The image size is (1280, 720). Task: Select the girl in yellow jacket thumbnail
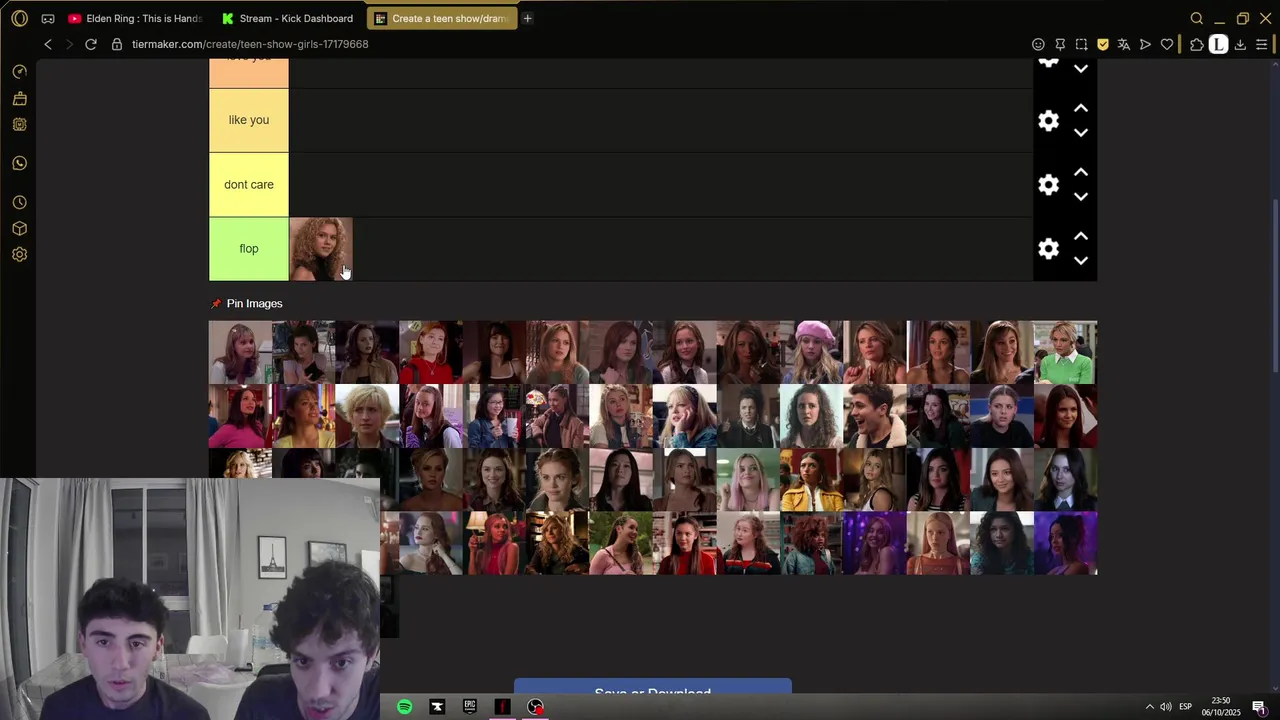click(x=812, y=480)
